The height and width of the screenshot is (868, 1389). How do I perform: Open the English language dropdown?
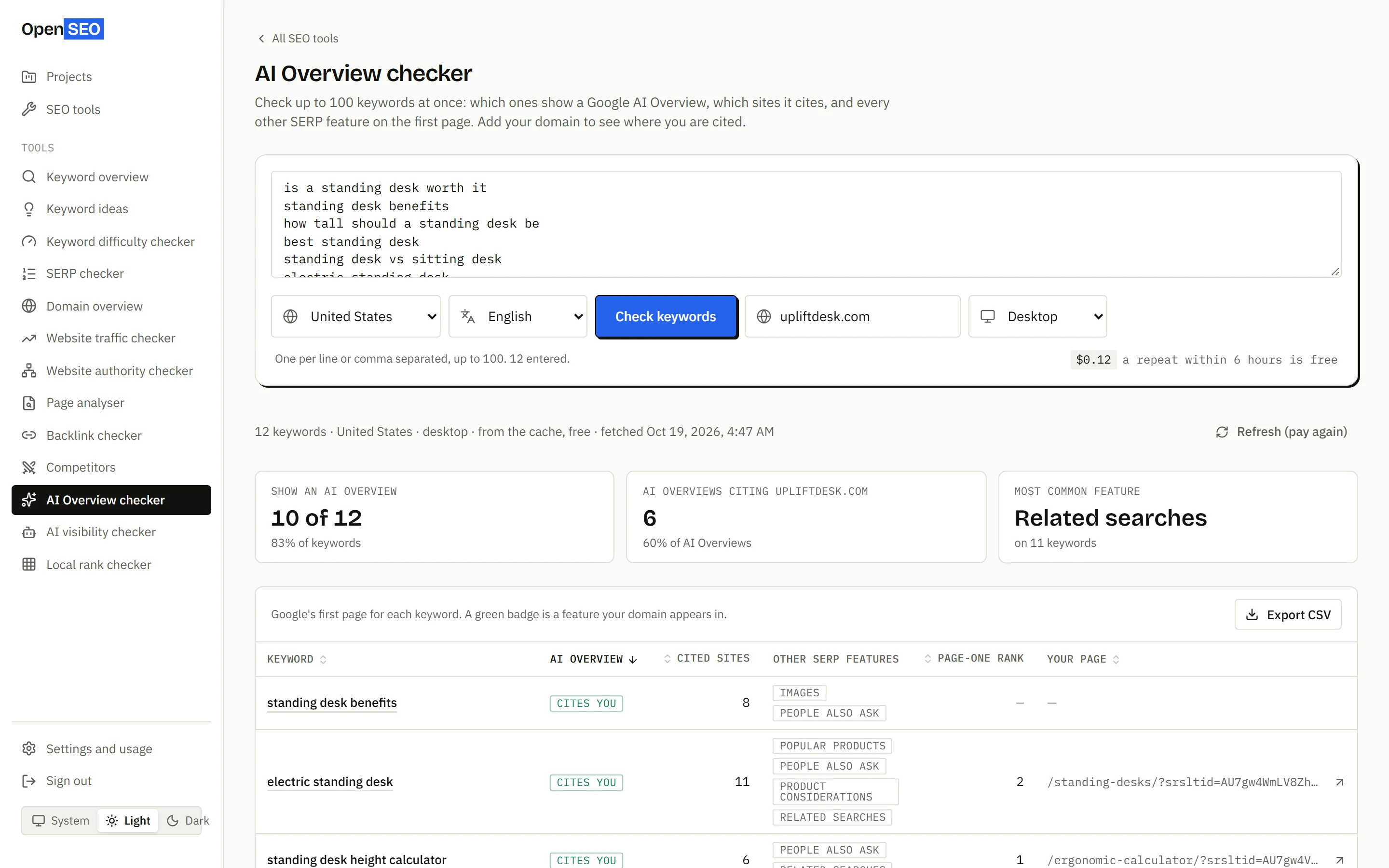517,316
